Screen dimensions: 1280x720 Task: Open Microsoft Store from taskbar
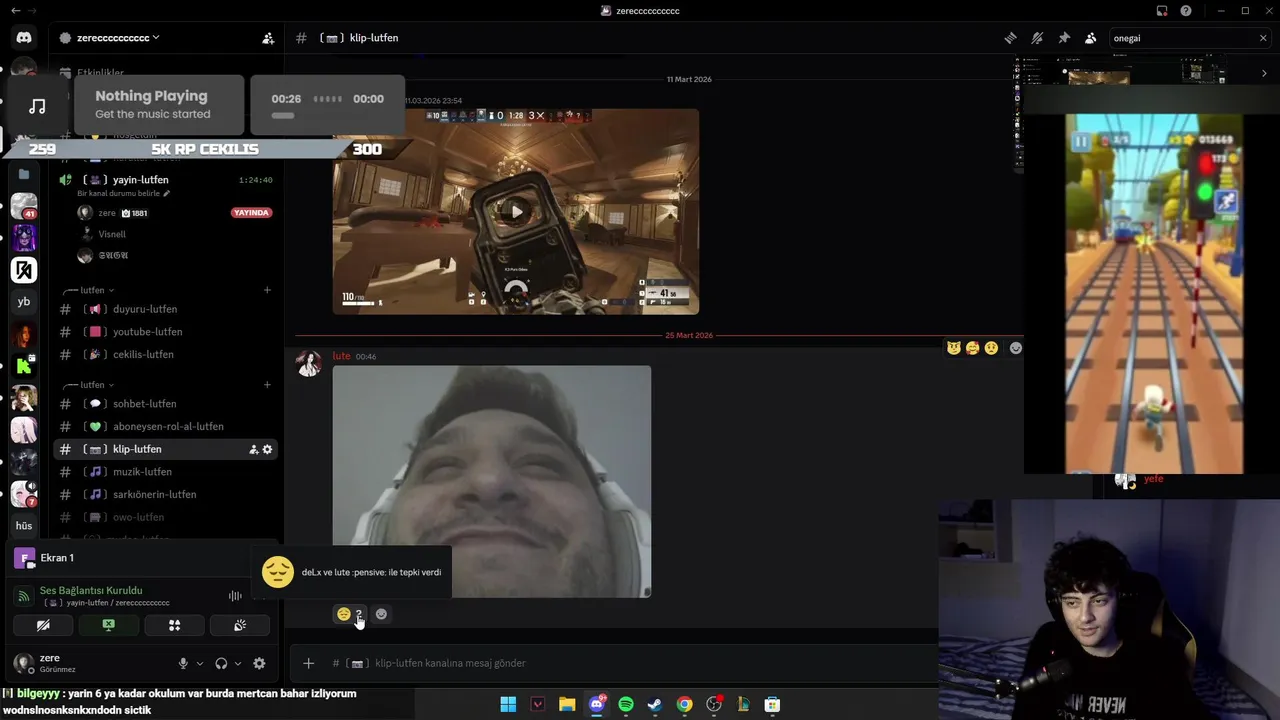pos(772,704)
